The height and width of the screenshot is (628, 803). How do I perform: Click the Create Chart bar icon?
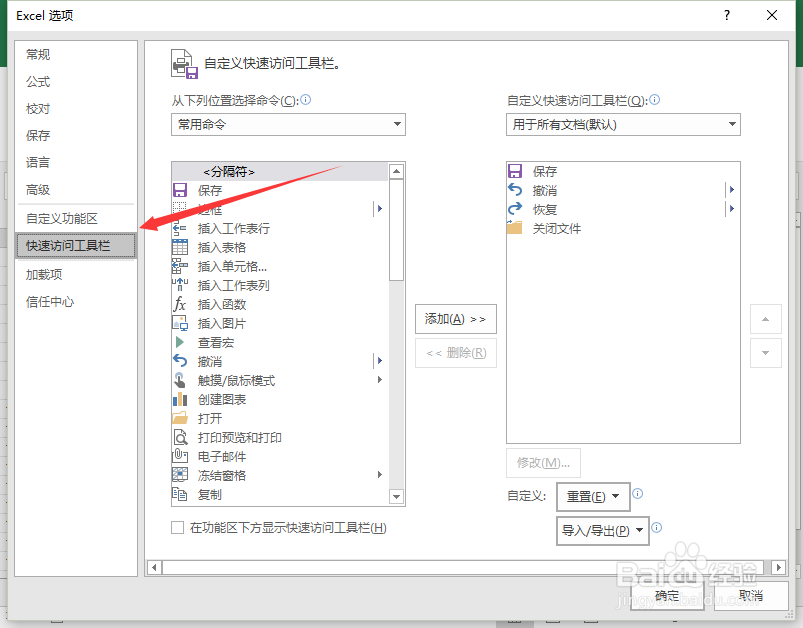(180, 399)
